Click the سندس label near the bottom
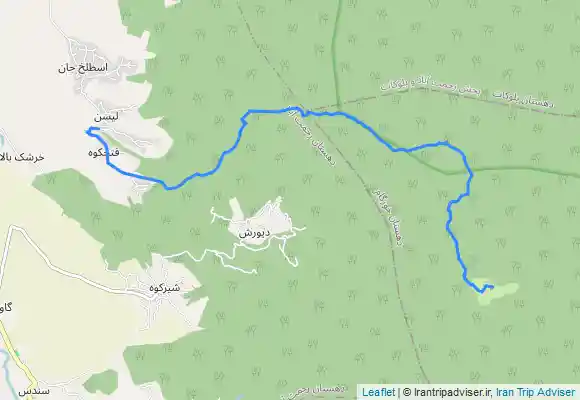 tap(34, 391)
